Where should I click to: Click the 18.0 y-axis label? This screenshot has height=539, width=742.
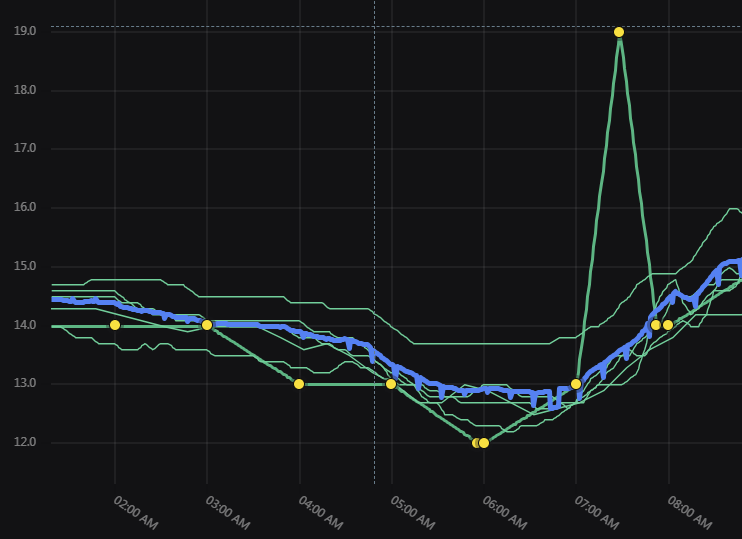pyautogui.click(x=25, y=90)
